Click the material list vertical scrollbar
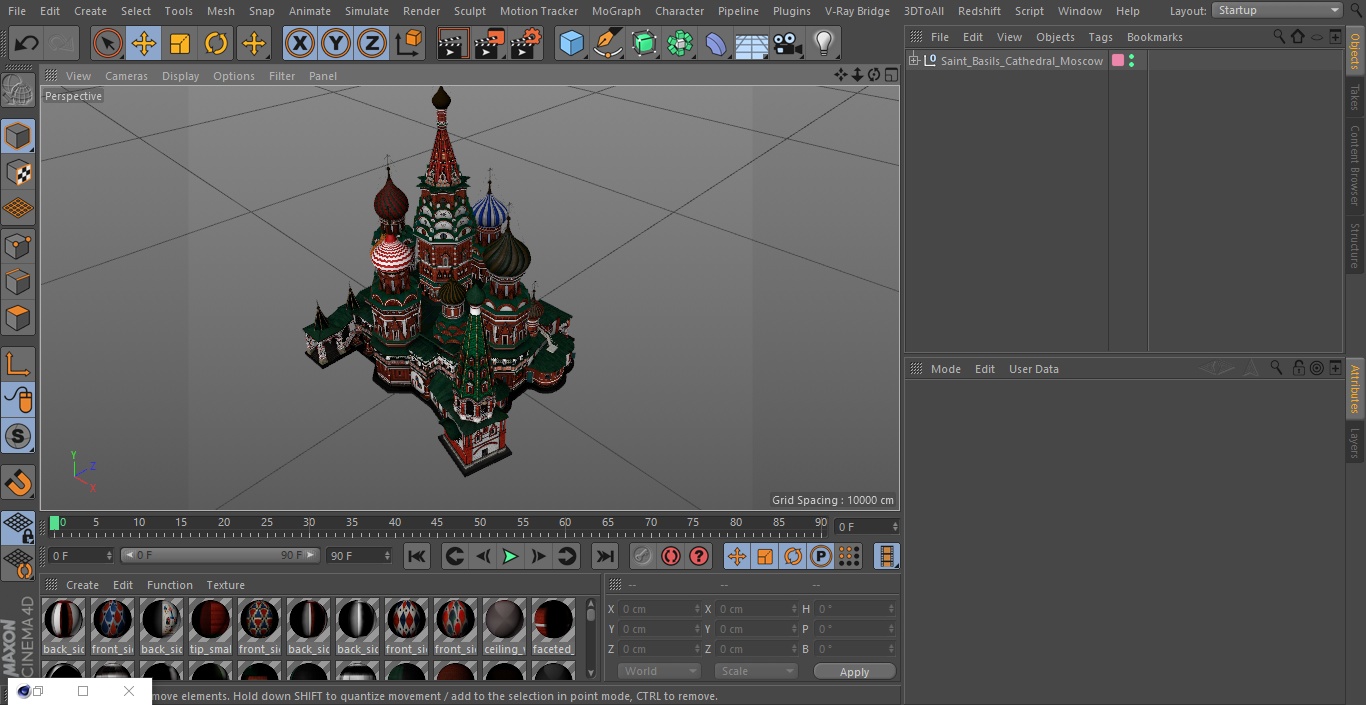Screen dimensions: 1366x705 [590, 637]
